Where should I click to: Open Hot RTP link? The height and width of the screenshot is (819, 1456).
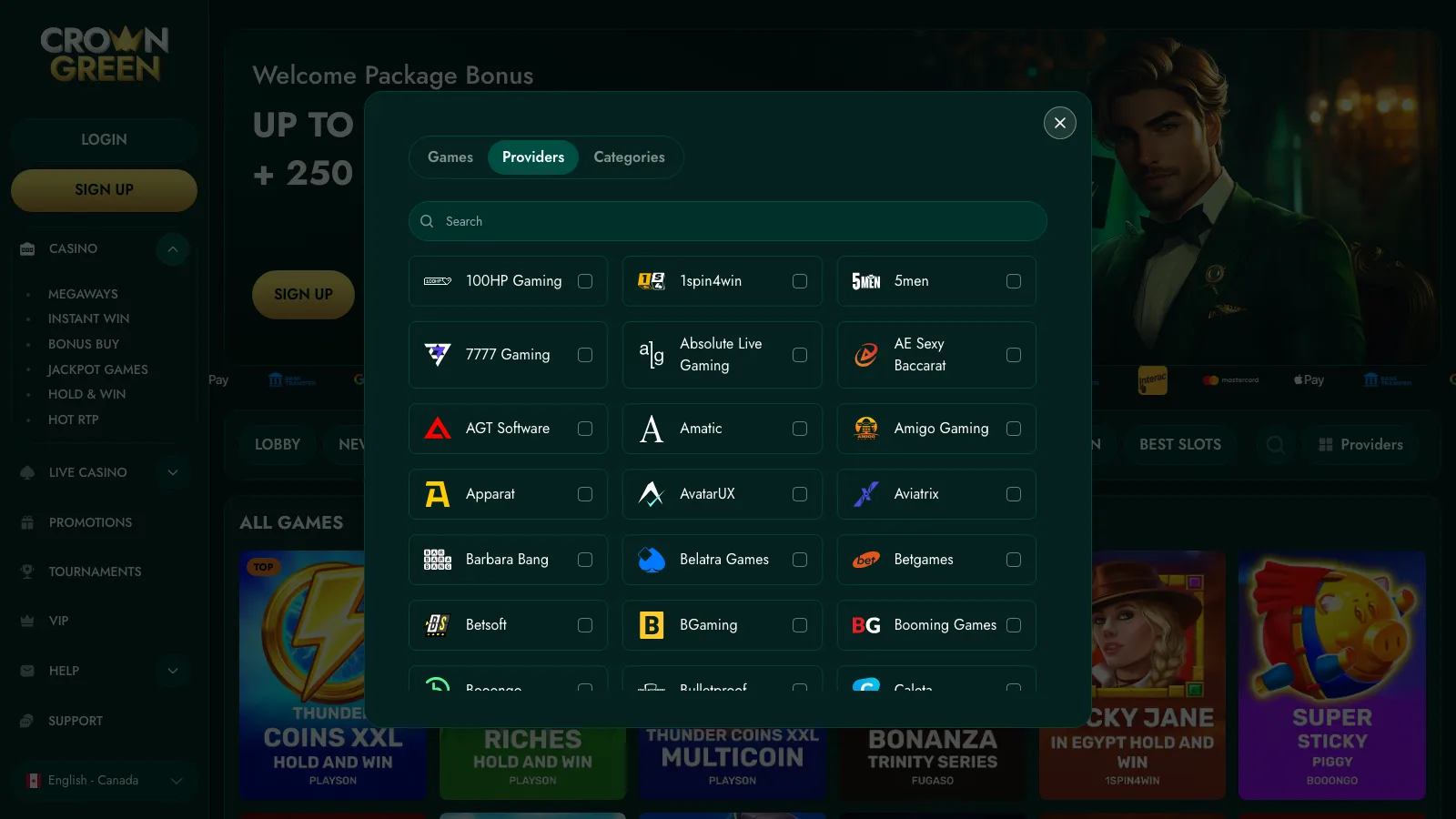[73, 420]
